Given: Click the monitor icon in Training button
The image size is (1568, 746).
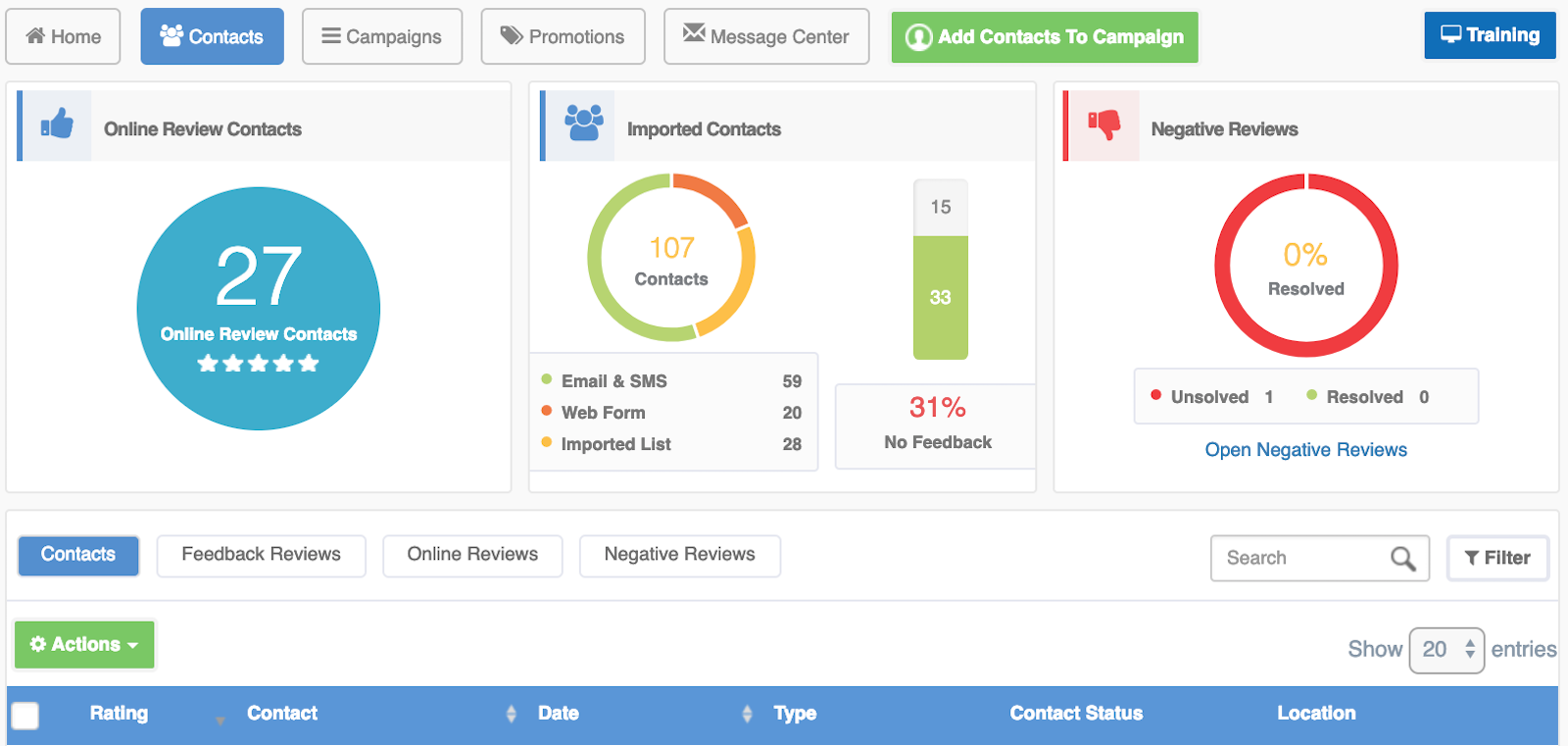Looking at the screenshot, I should [x=1450, y=34].
